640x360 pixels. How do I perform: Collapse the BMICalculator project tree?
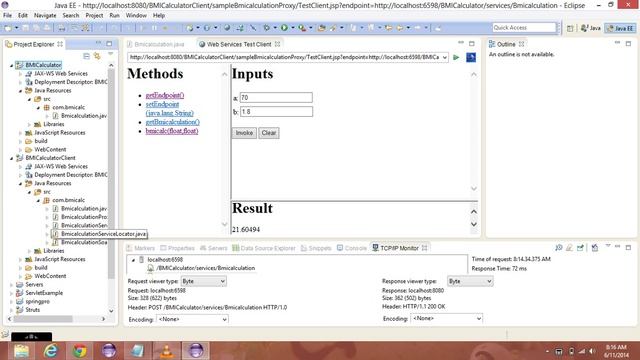click(11, 65)
